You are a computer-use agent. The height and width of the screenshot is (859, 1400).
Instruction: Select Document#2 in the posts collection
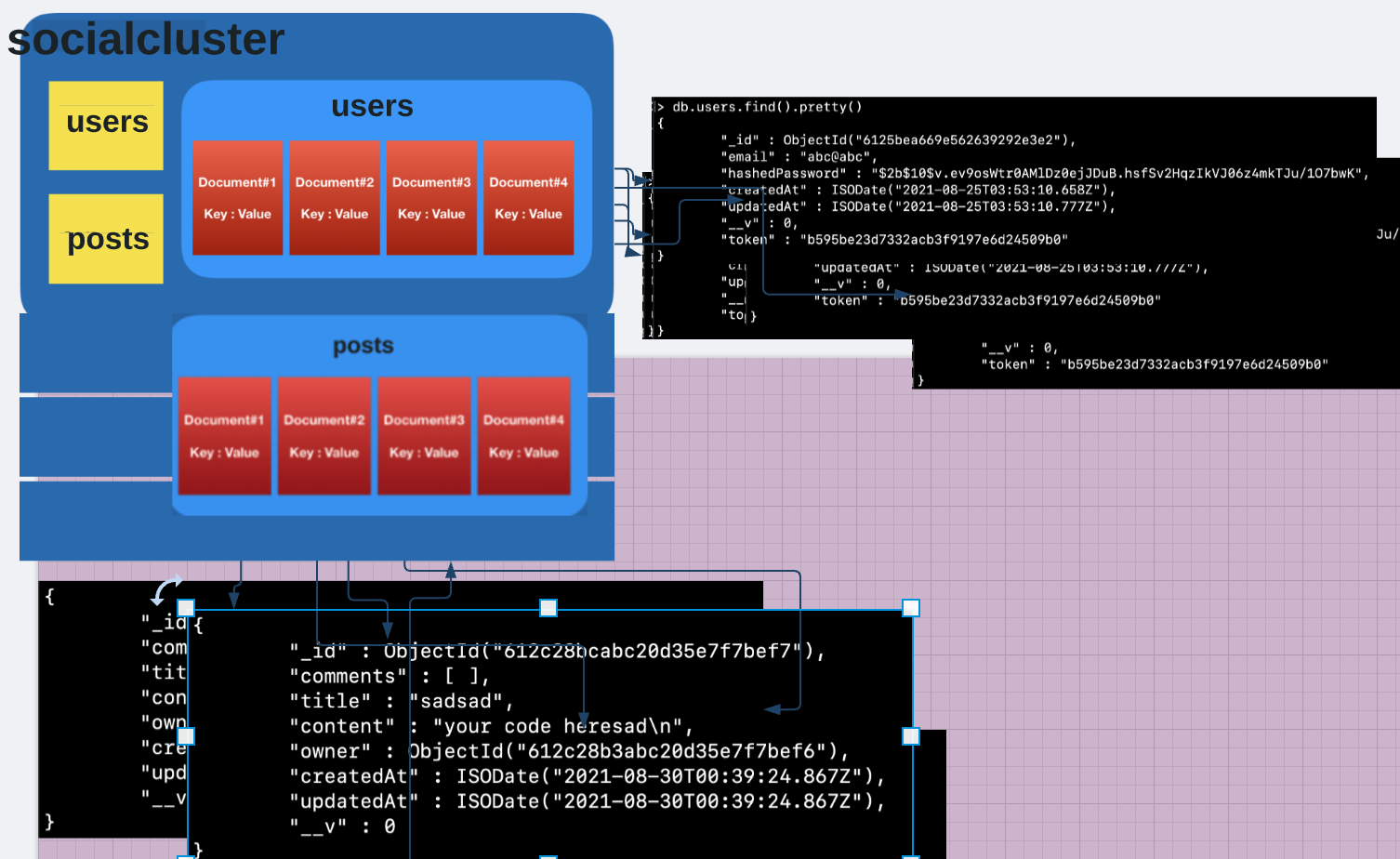tap(324, 436)
